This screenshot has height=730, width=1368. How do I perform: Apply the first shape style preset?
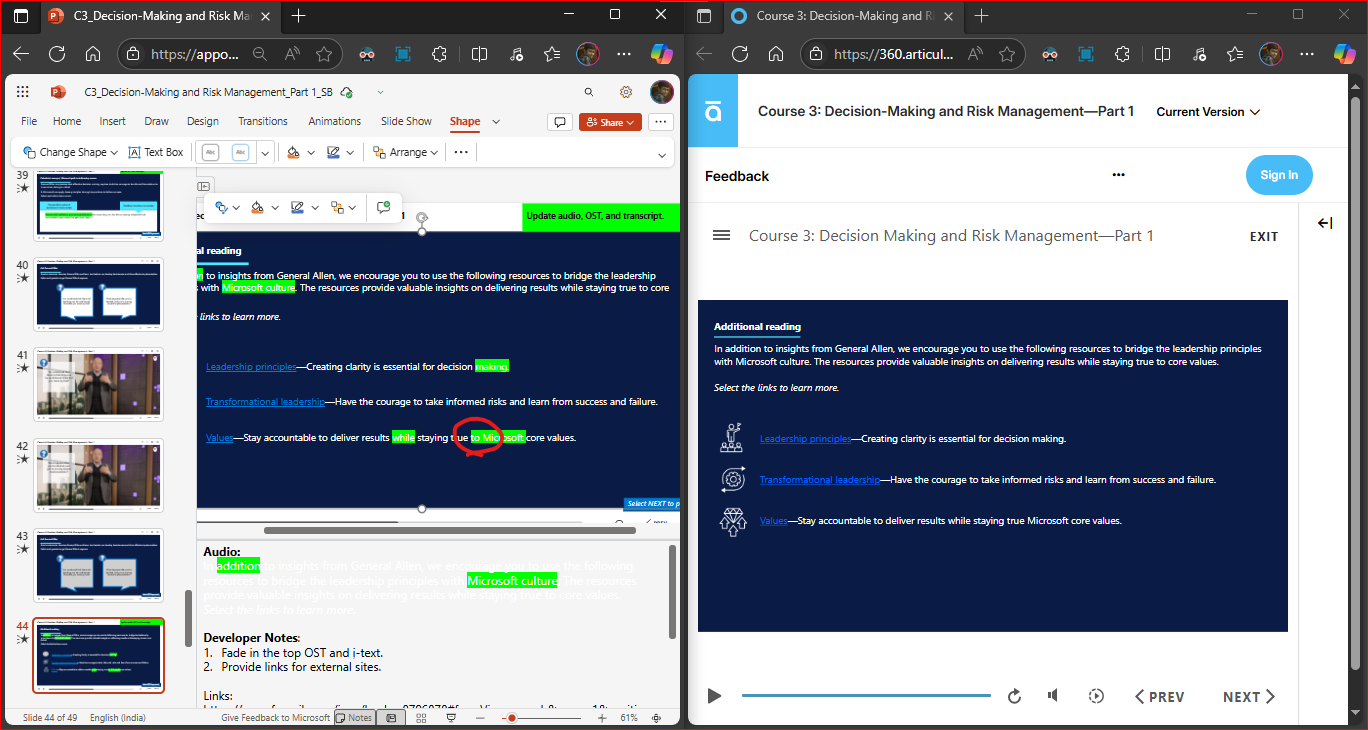(x=210, y=152)
